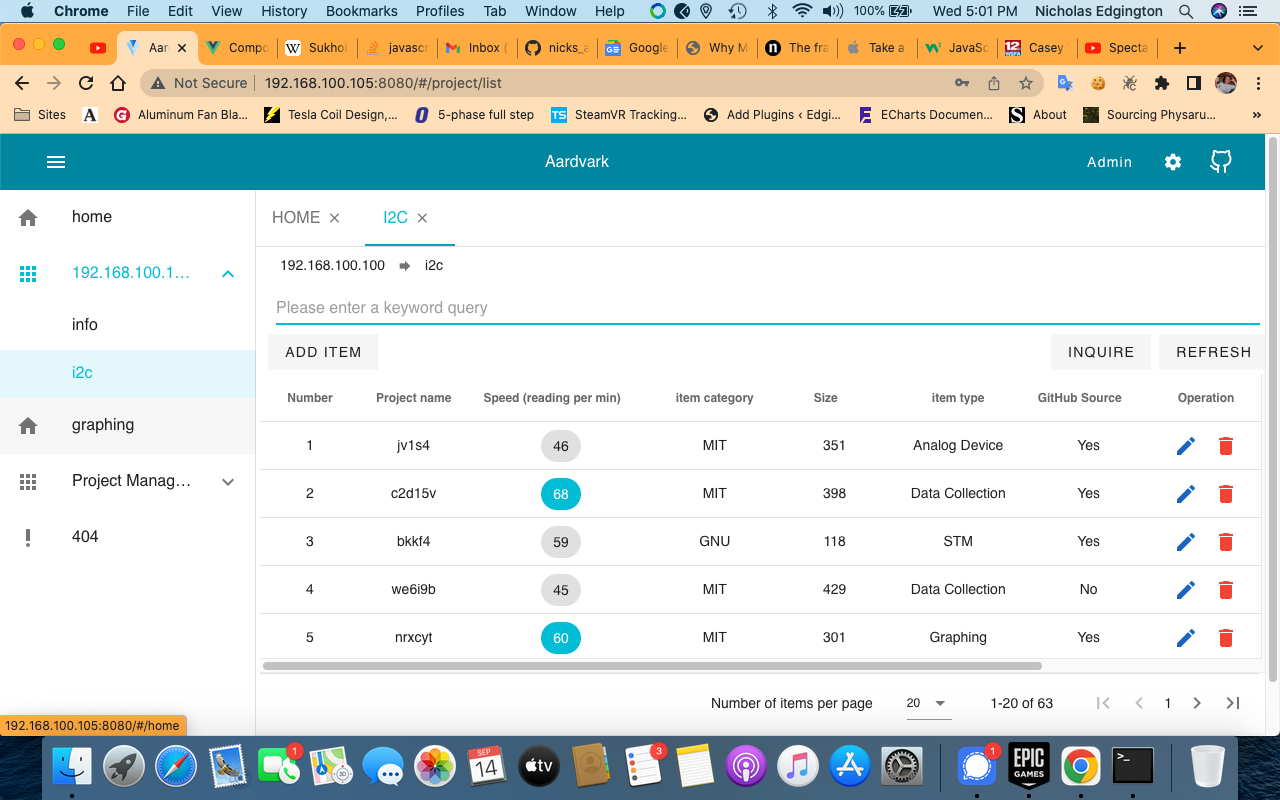The width and height of the screenshot is (1280, 800).
Task: Go to the next page of results
Action: point(1197,703)
